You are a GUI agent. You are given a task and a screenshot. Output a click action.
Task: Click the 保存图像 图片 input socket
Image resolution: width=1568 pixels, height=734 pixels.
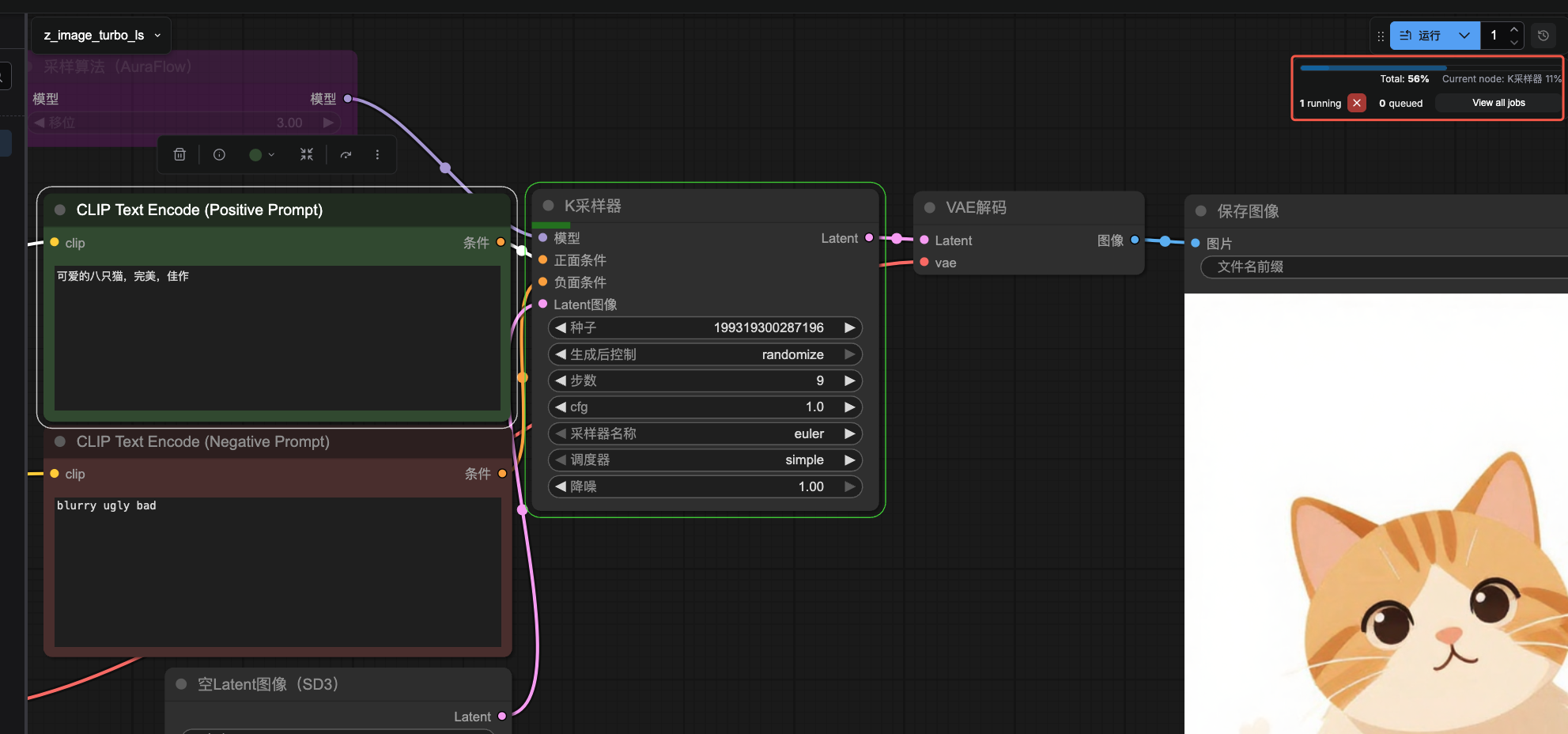1196,243
